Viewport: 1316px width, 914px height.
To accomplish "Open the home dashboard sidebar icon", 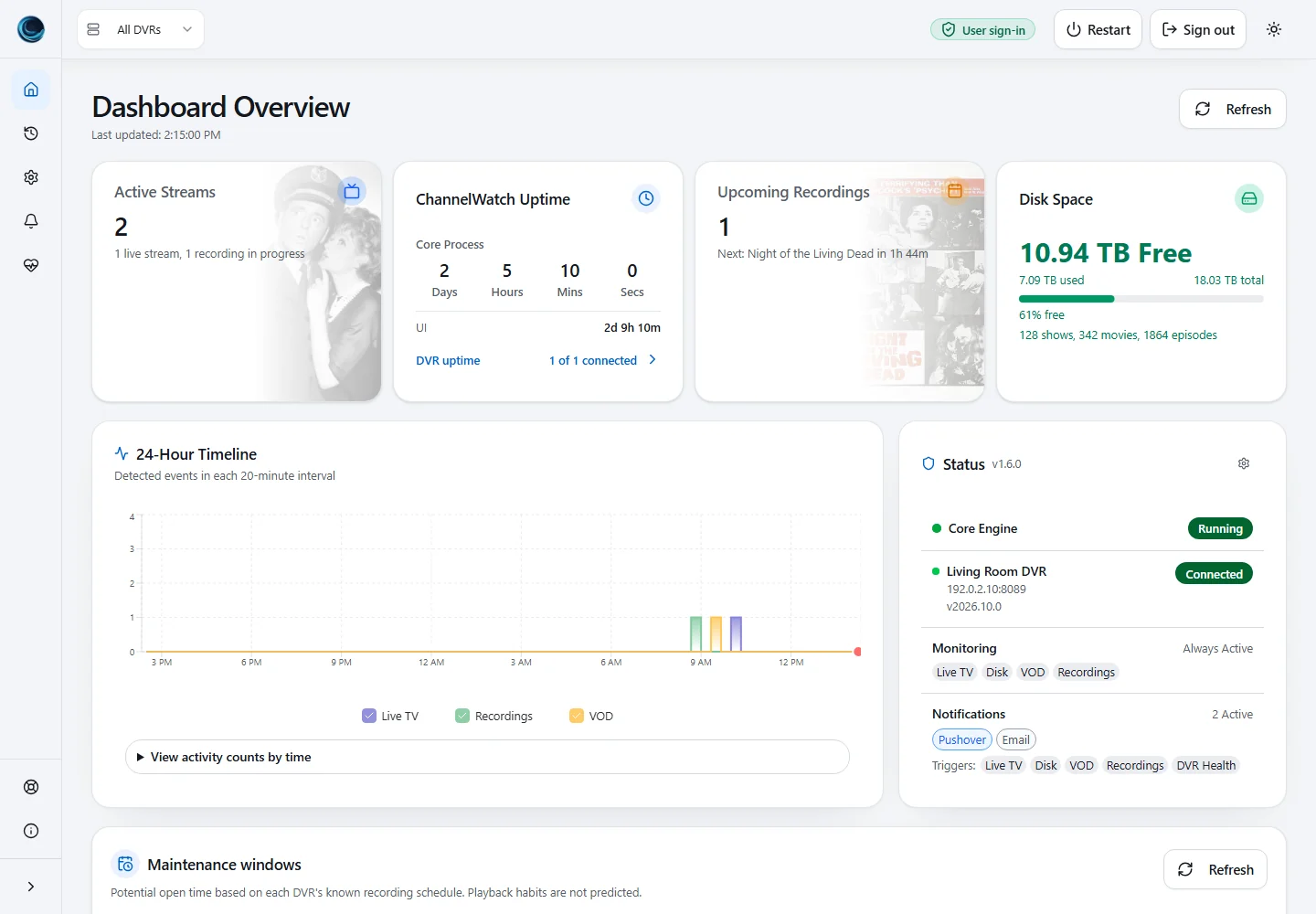I will click(x=31, y=90).
